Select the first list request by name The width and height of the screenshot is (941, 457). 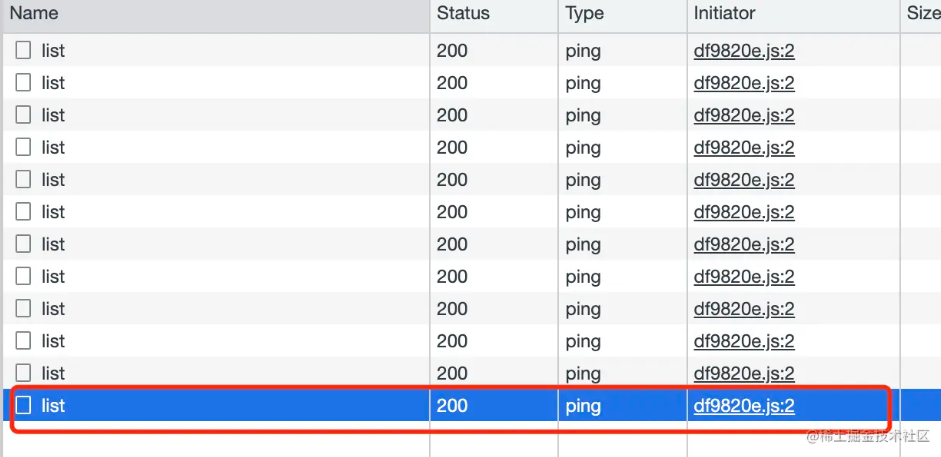point(53,51)
